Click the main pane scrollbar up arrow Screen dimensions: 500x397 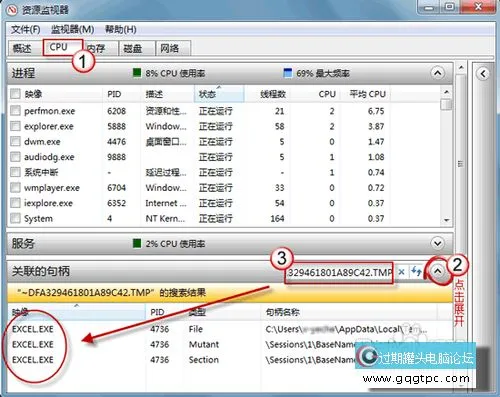461,68
